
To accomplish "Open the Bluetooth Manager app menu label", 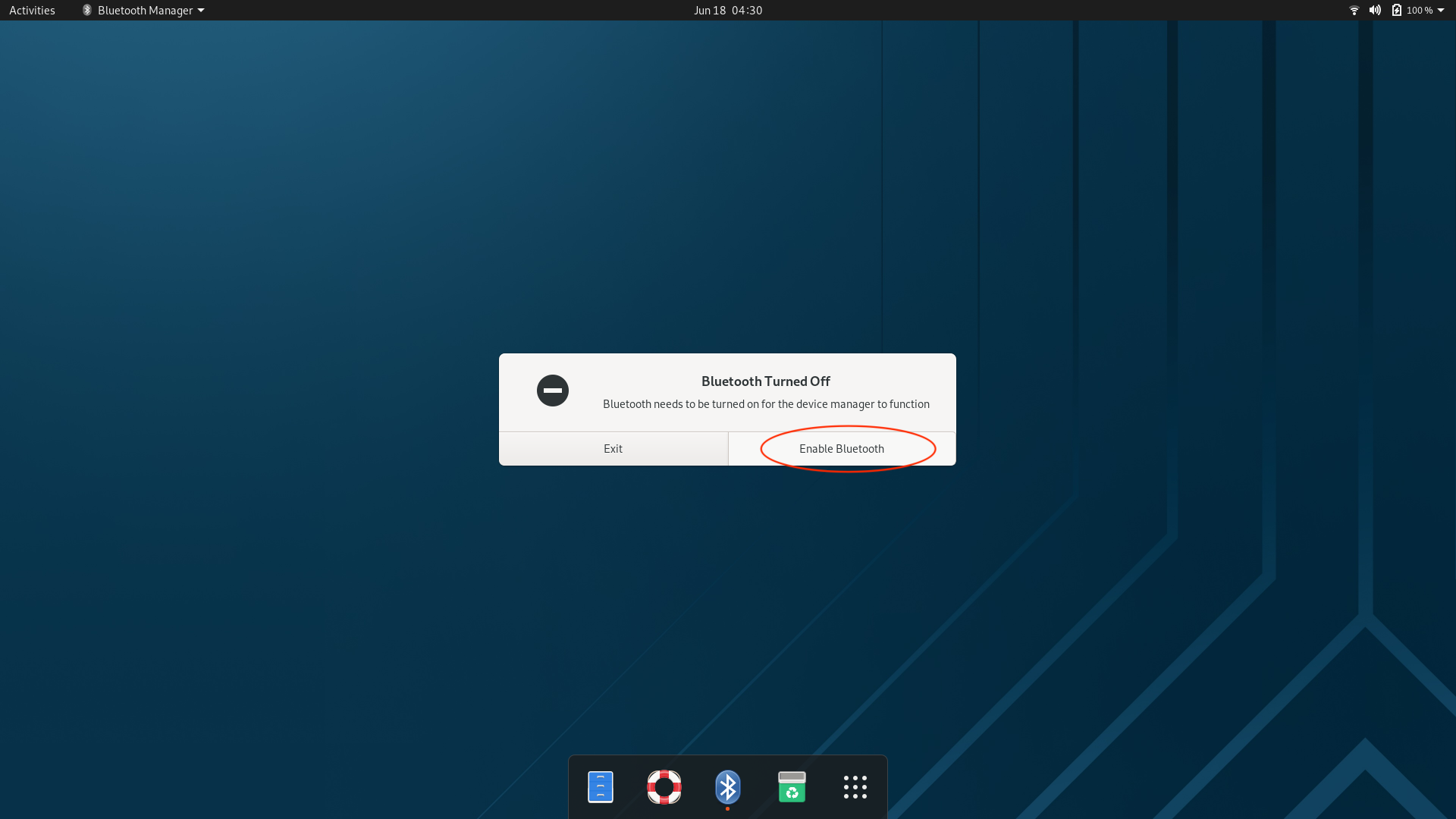I will pyautogui.click(x=145, y=10).
